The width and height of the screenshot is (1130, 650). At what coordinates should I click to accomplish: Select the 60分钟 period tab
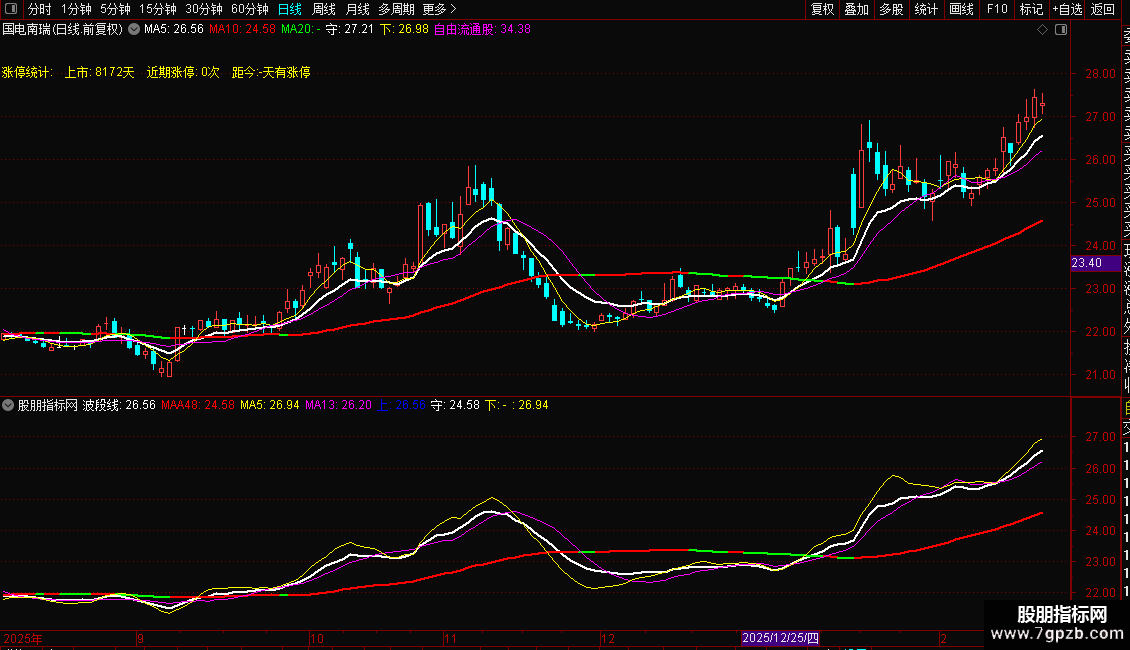[x=249, y=9]
